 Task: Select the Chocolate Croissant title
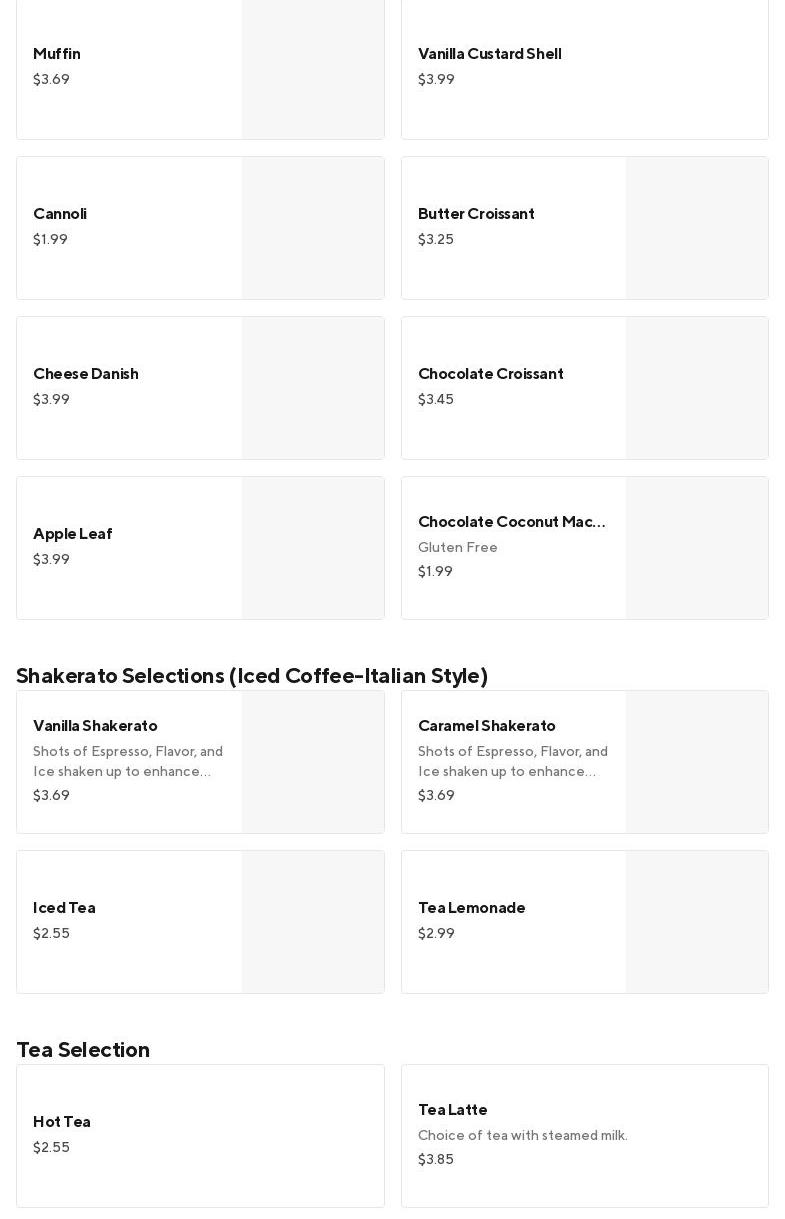(x=490, y=374)
